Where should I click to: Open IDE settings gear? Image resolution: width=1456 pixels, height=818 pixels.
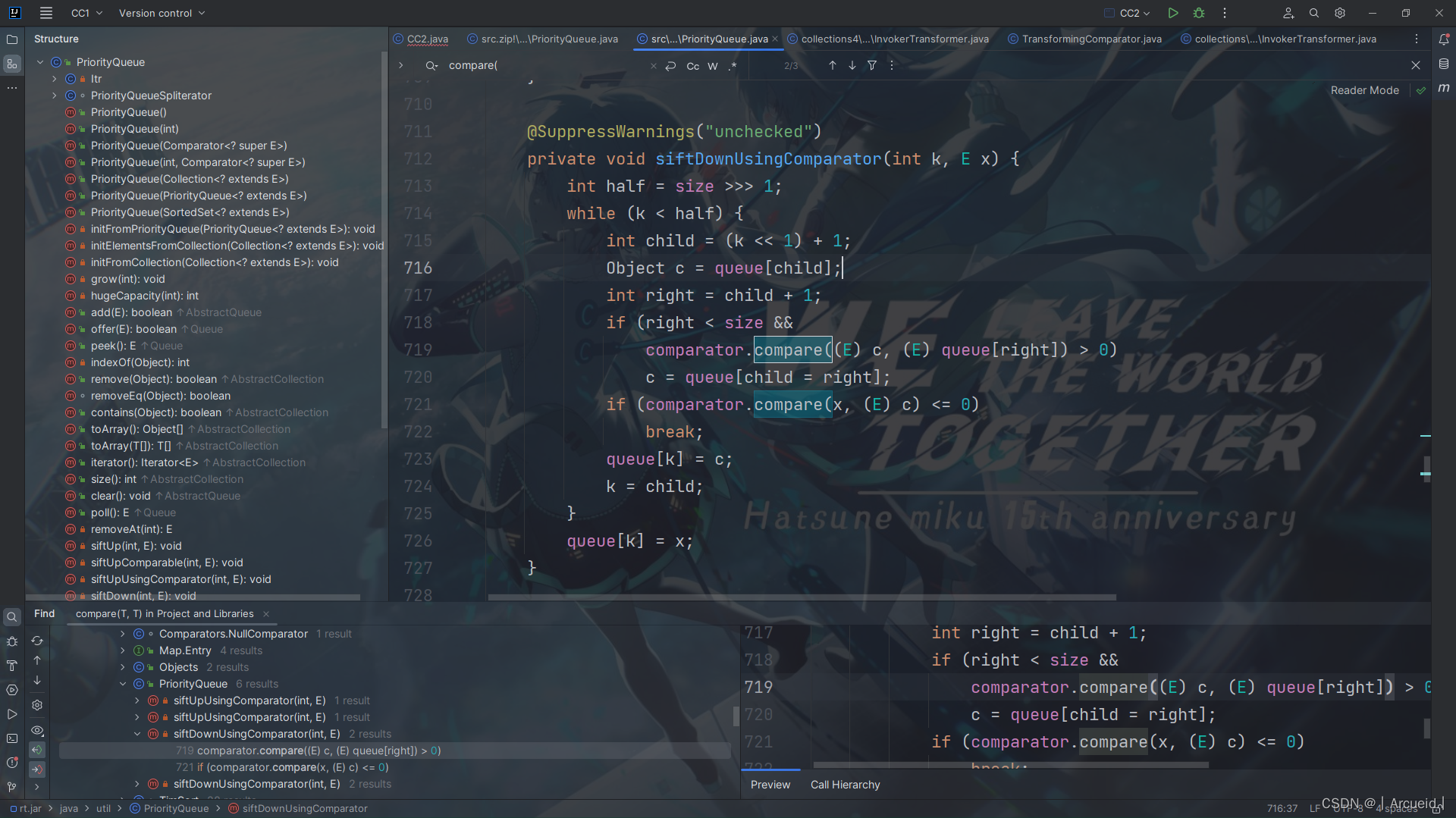[1340, 13]
